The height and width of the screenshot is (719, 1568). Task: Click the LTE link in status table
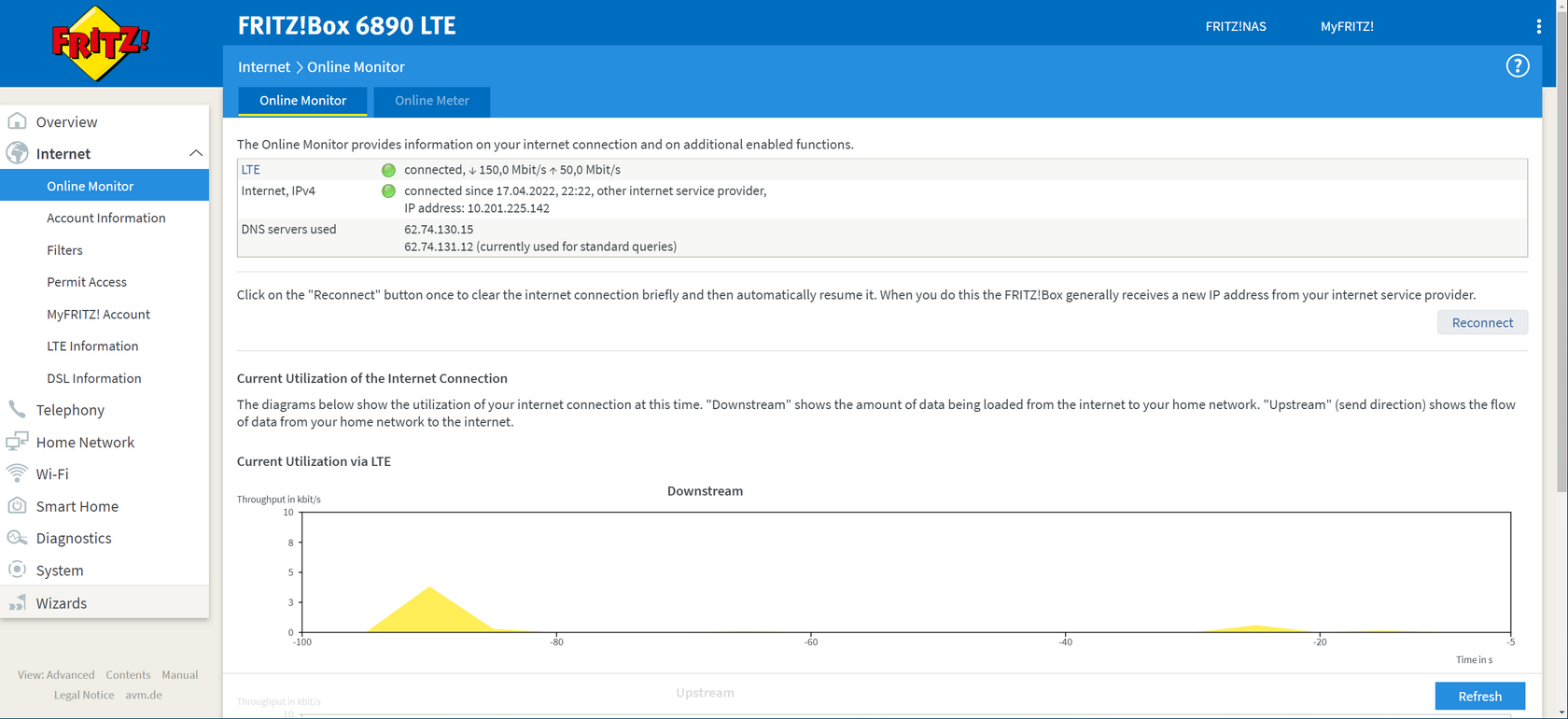(251, 170)
